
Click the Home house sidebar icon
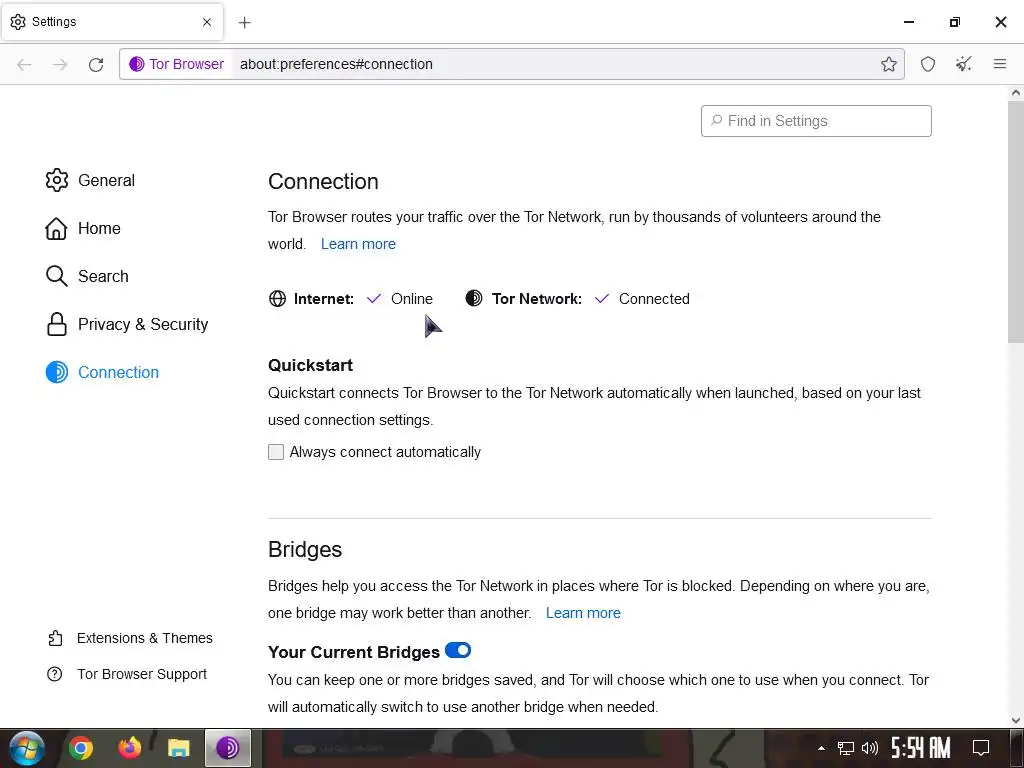(x=56, y=229)
